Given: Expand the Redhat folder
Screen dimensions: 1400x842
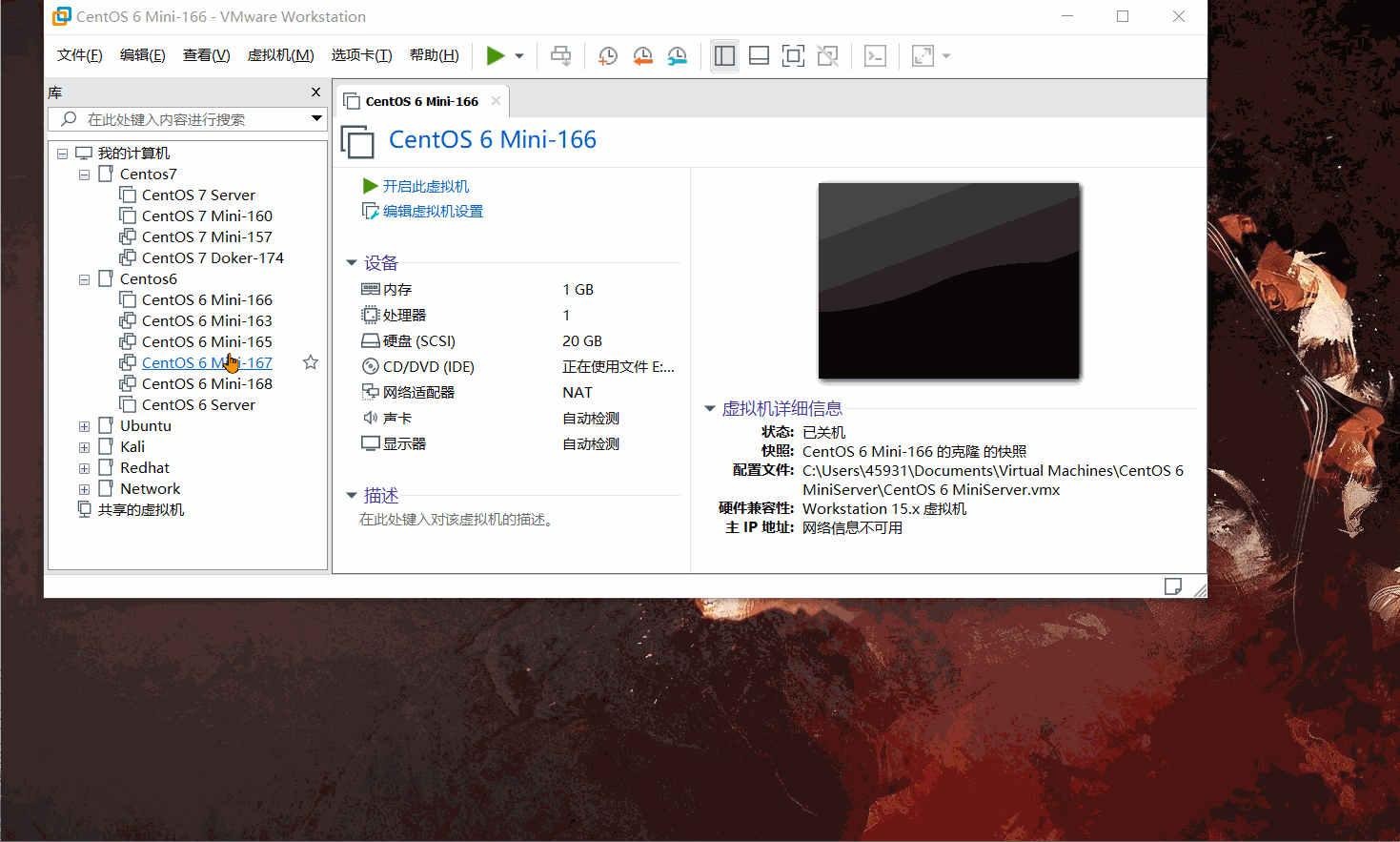Looking at the screenshot, I should click(x=84, y=468).
